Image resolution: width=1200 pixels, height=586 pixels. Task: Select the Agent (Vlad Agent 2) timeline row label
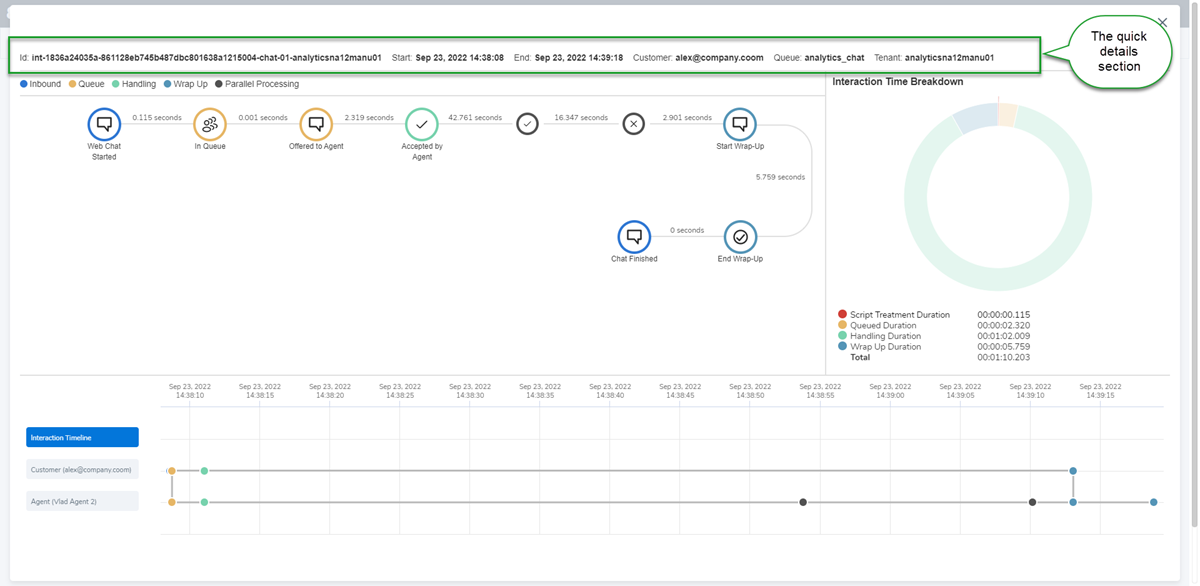point(82,501)
